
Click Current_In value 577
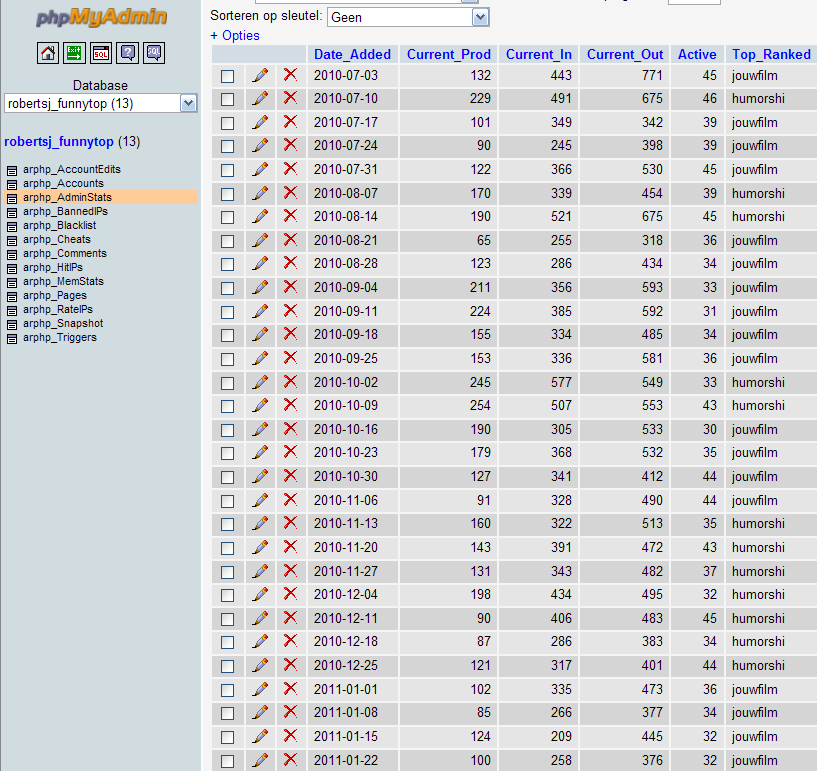point(561,382)
